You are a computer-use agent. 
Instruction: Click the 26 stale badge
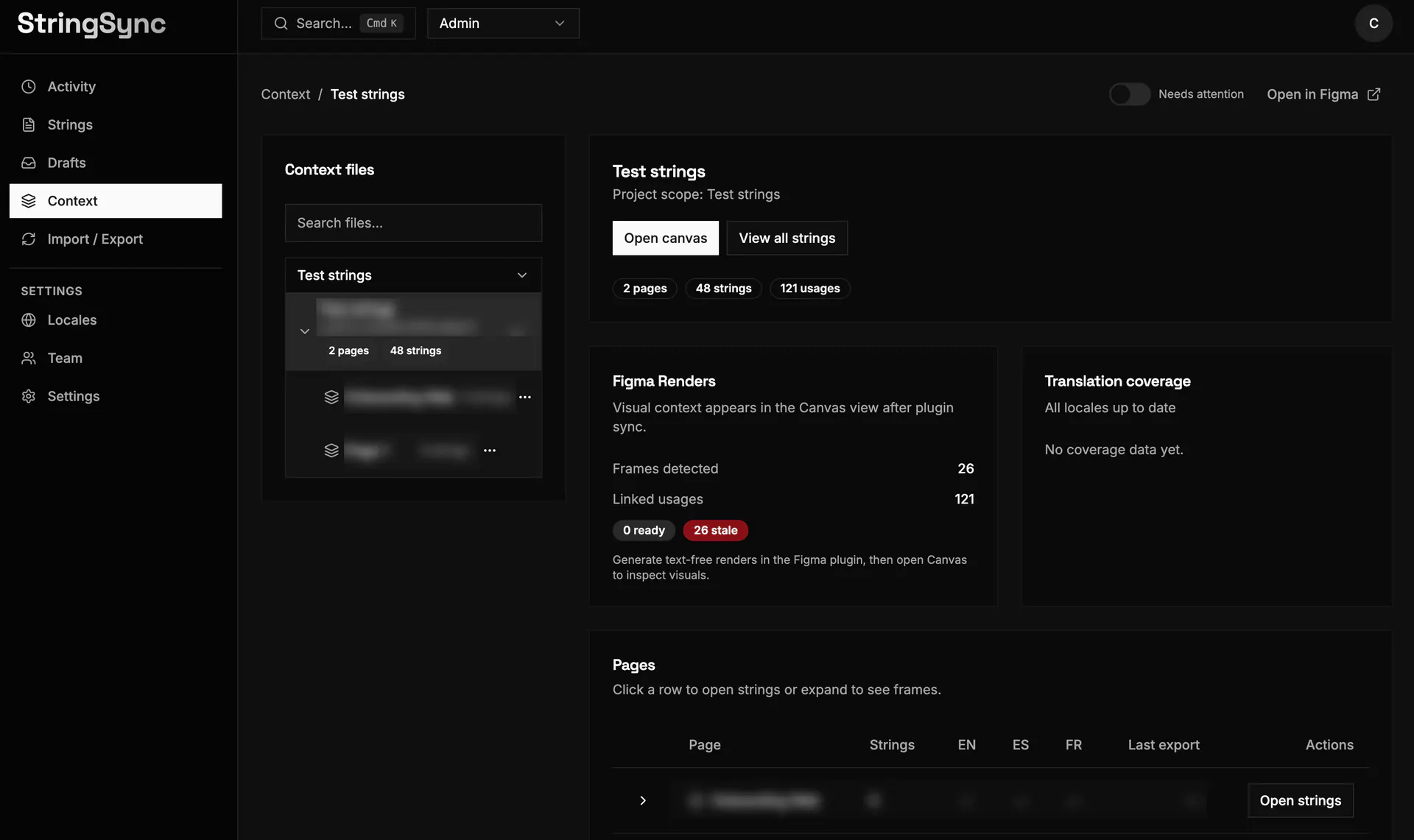[716, 530]
